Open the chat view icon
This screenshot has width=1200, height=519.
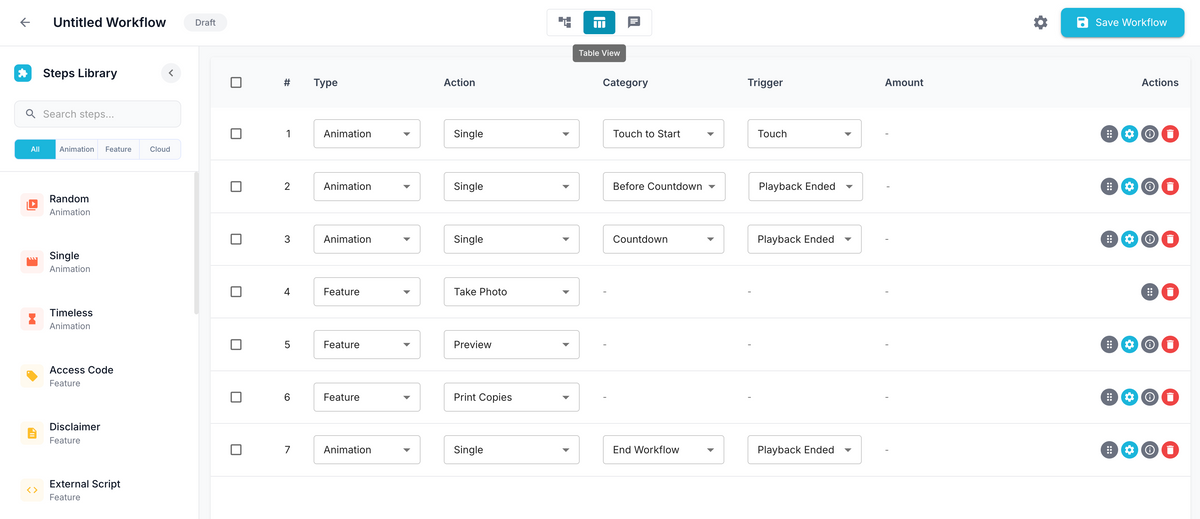pyautogui.click(x=634, y=22)
